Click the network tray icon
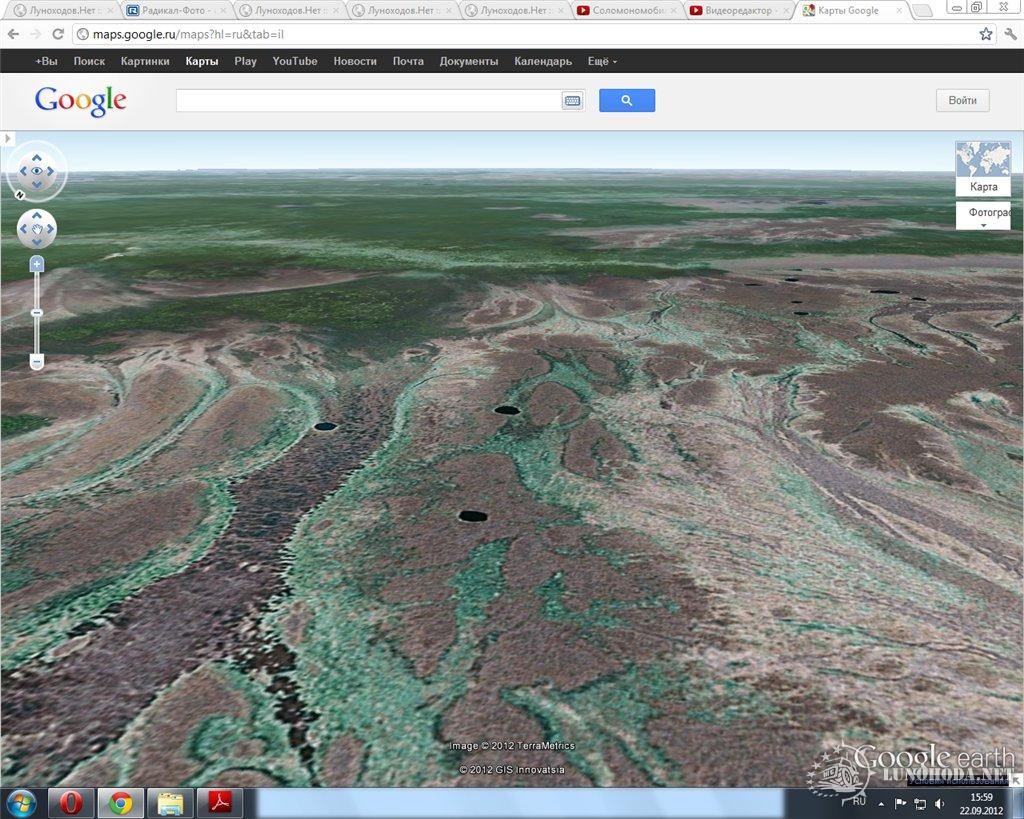This screenshot has height=819, width=1024. (x=920, y=804)
